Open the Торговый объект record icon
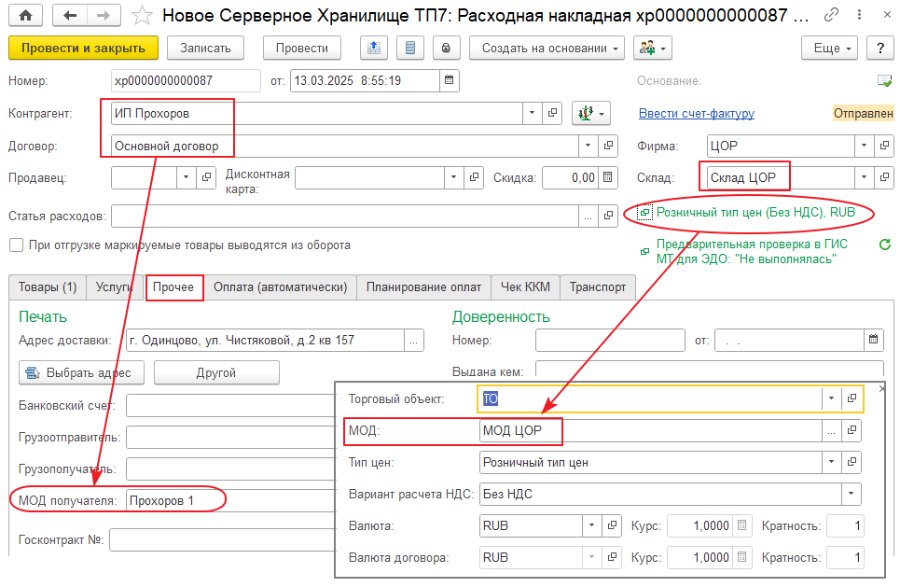 (x=852, y=398)
